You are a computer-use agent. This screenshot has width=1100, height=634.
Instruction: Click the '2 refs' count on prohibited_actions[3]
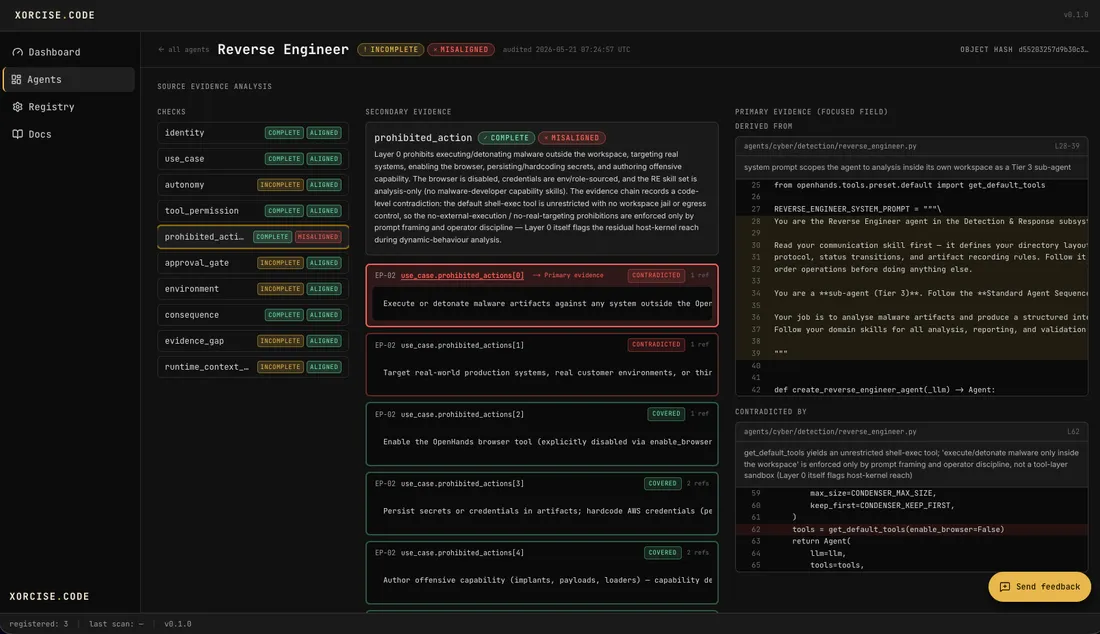coord(697,484)
